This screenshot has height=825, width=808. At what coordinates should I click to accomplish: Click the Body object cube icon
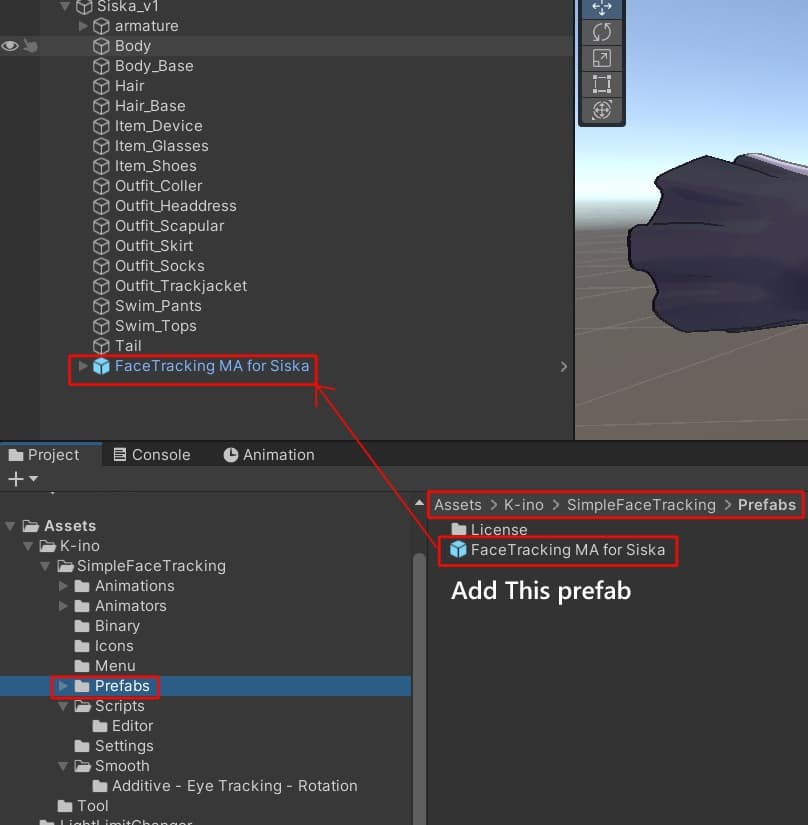[101, 46]
